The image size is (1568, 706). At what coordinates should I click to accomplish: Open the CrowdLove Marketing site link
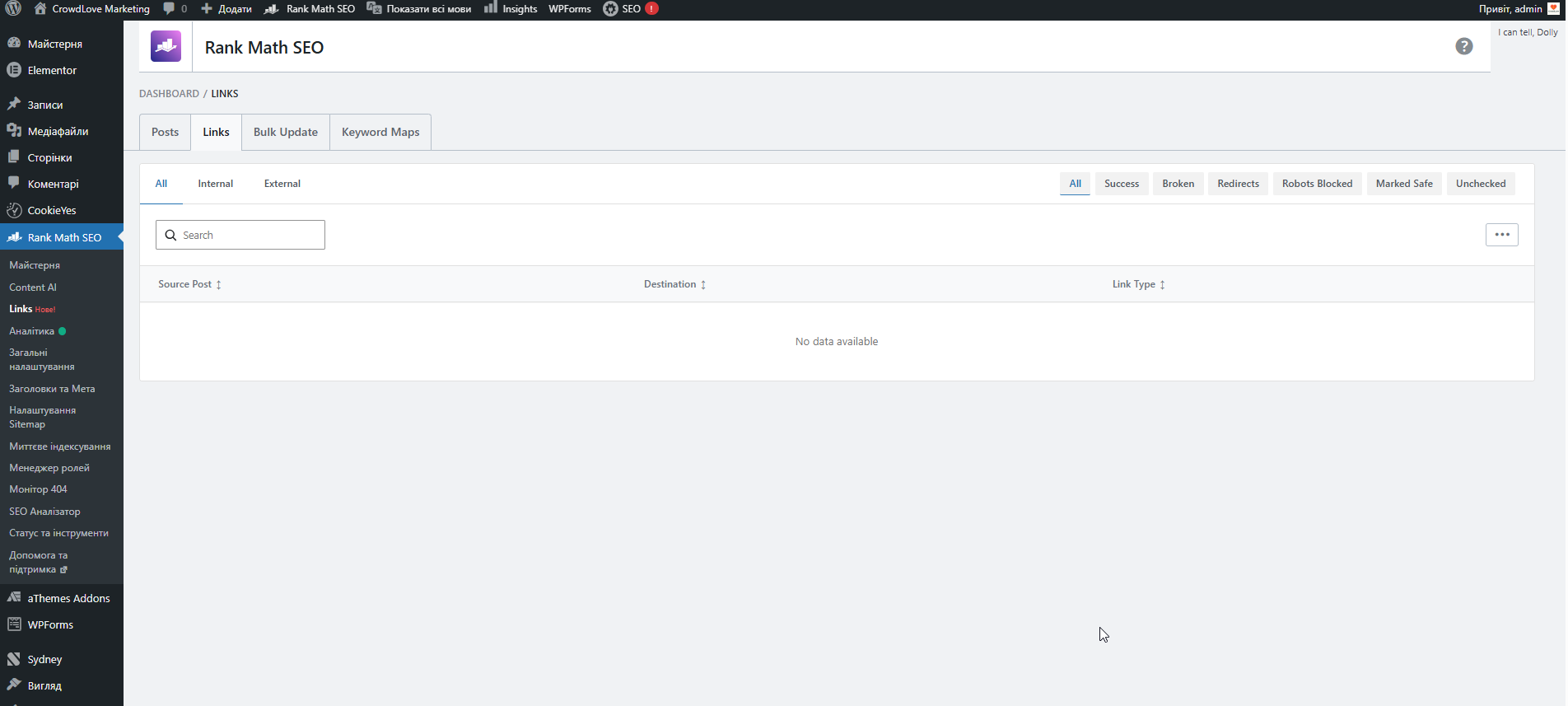[92, 8]
